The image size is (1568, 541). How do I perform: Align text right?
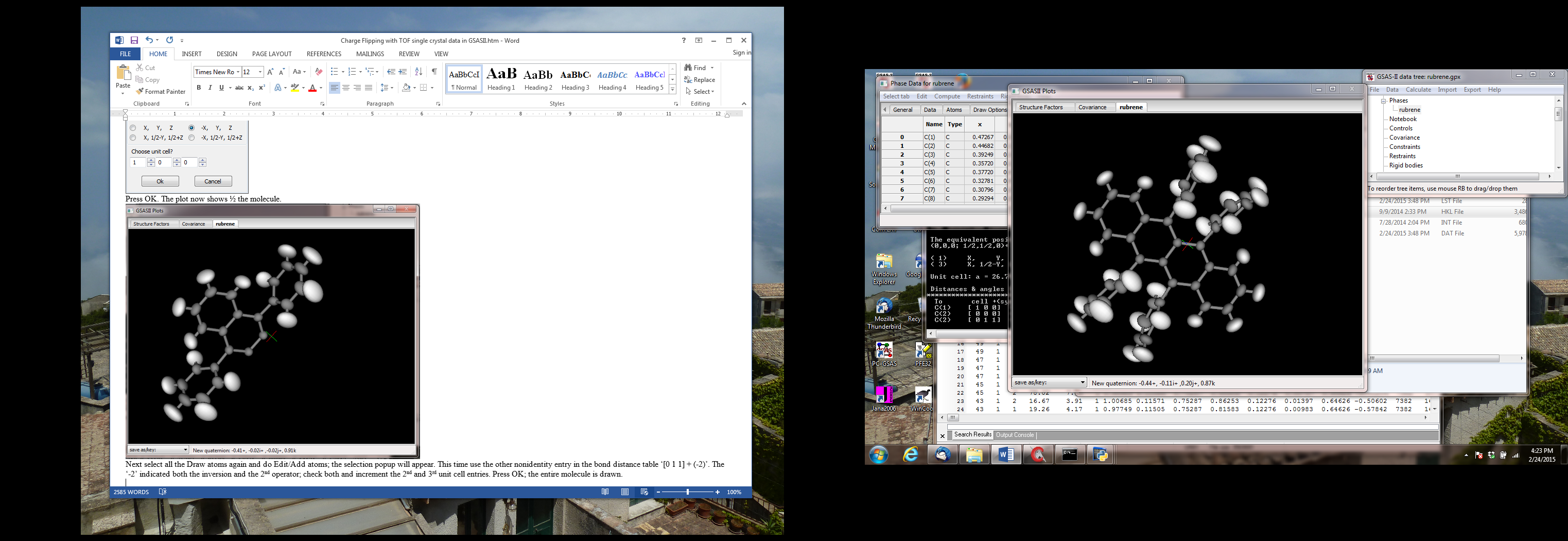[357, 88]
